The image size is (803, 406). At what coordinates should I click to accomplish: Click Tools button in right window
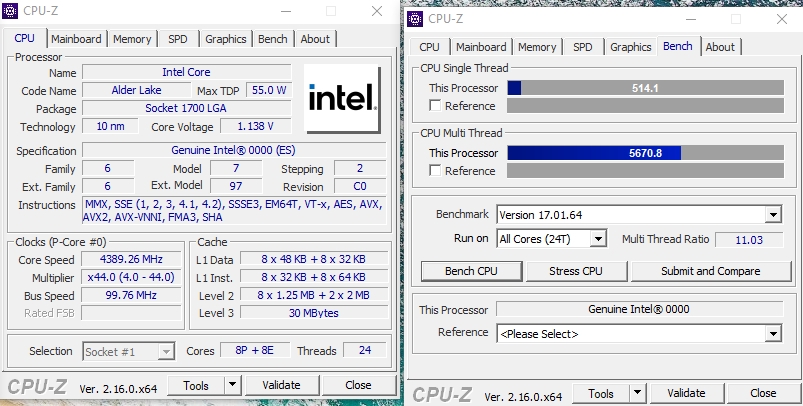[601, 393]
